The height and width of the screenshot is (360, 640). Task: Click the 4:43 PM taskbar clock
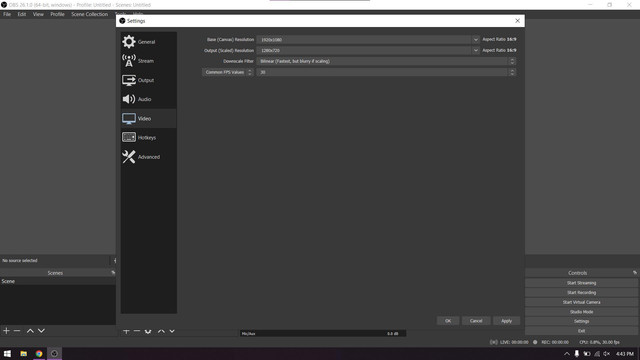[624, 353]
